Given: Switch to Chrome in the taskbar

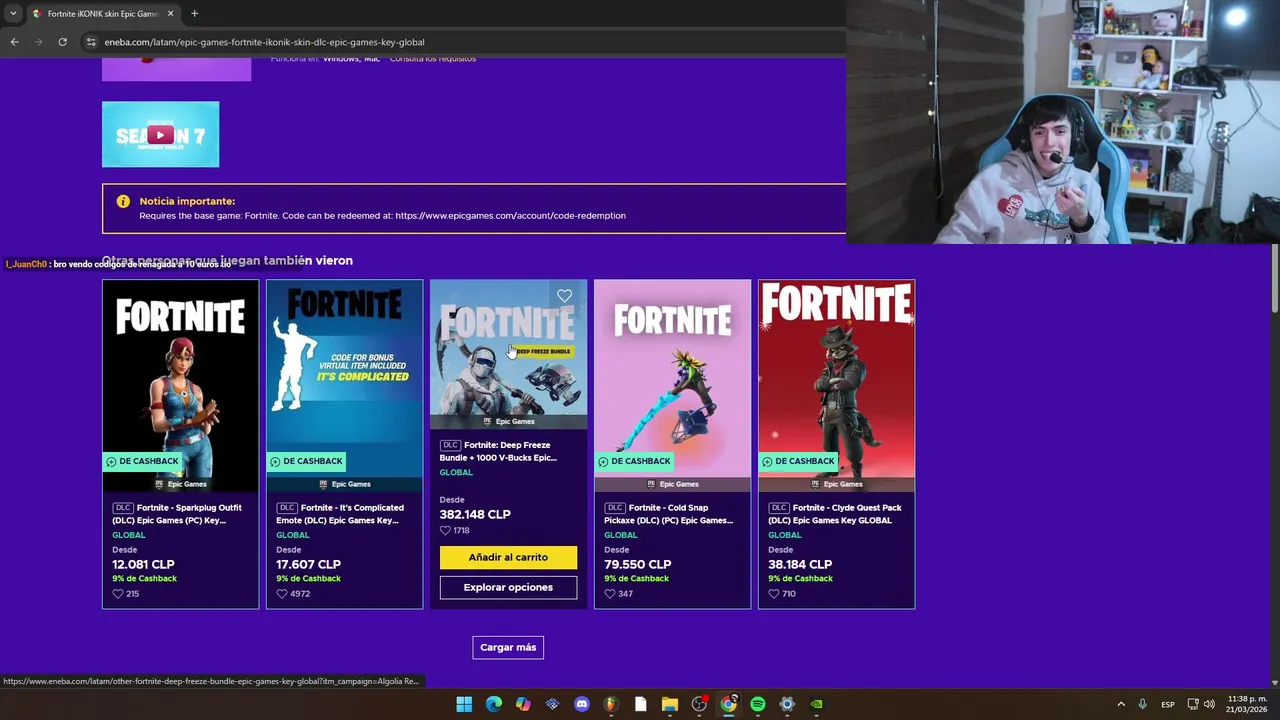Looking at the screenshot, I should click(729, 704).
